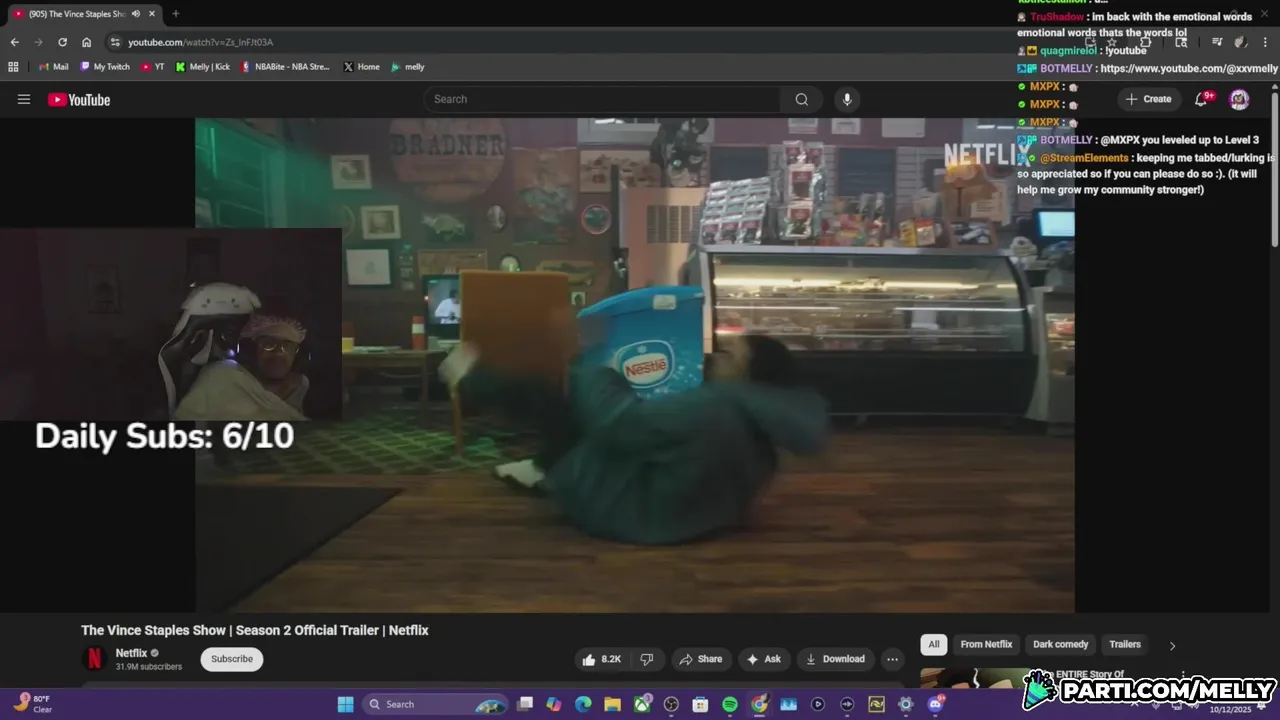Select the Trailers chip
This screenshot has width=1280, height=720.
click(x=1125, y=644)
